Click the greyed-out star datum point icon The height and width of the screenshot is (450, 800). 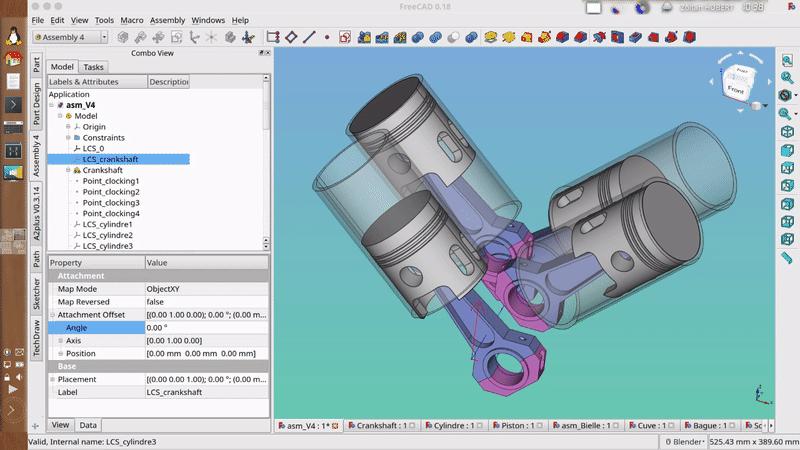tap(211, 37)
